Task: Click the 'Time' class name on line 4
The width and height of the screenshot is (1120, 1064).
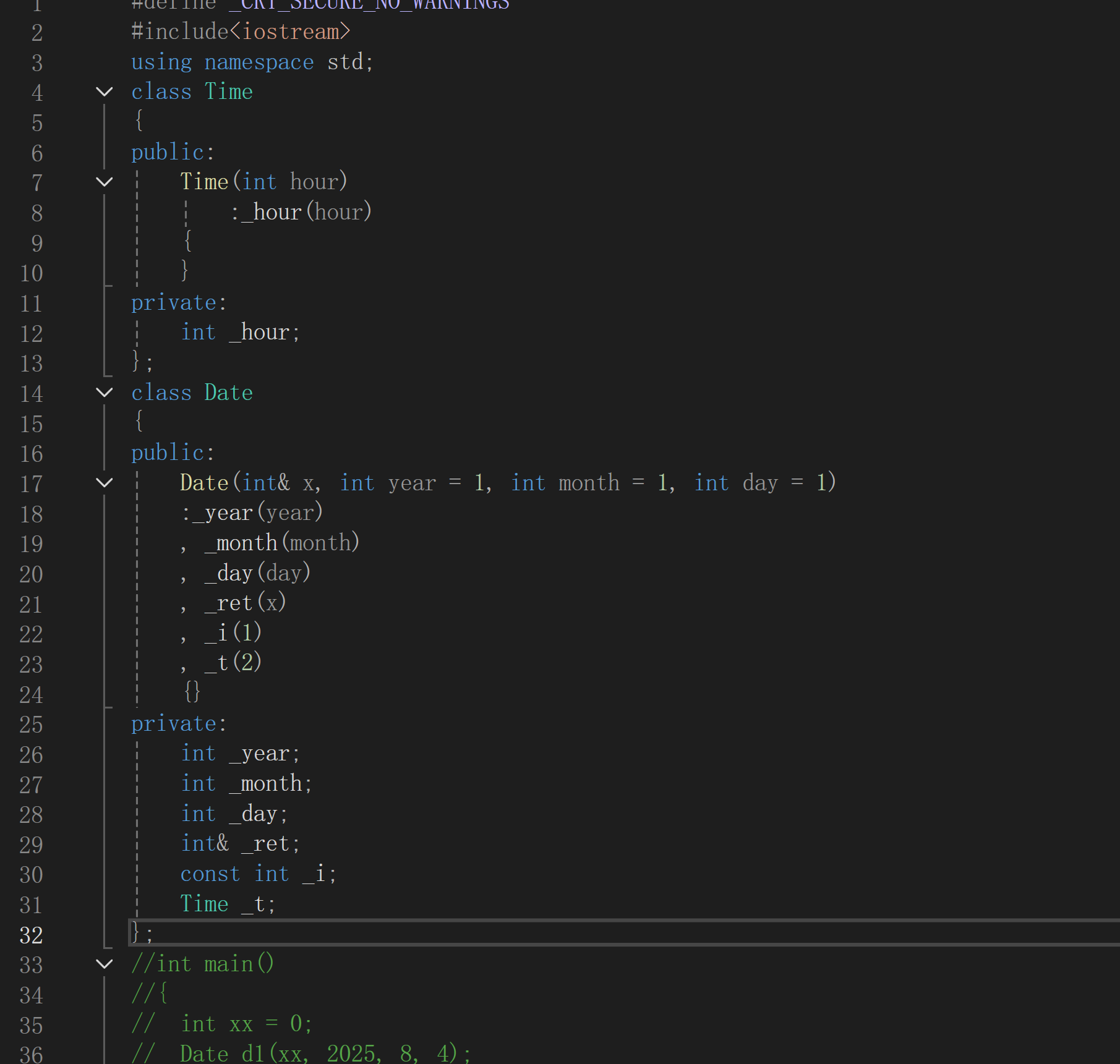Action: (229, 92)
